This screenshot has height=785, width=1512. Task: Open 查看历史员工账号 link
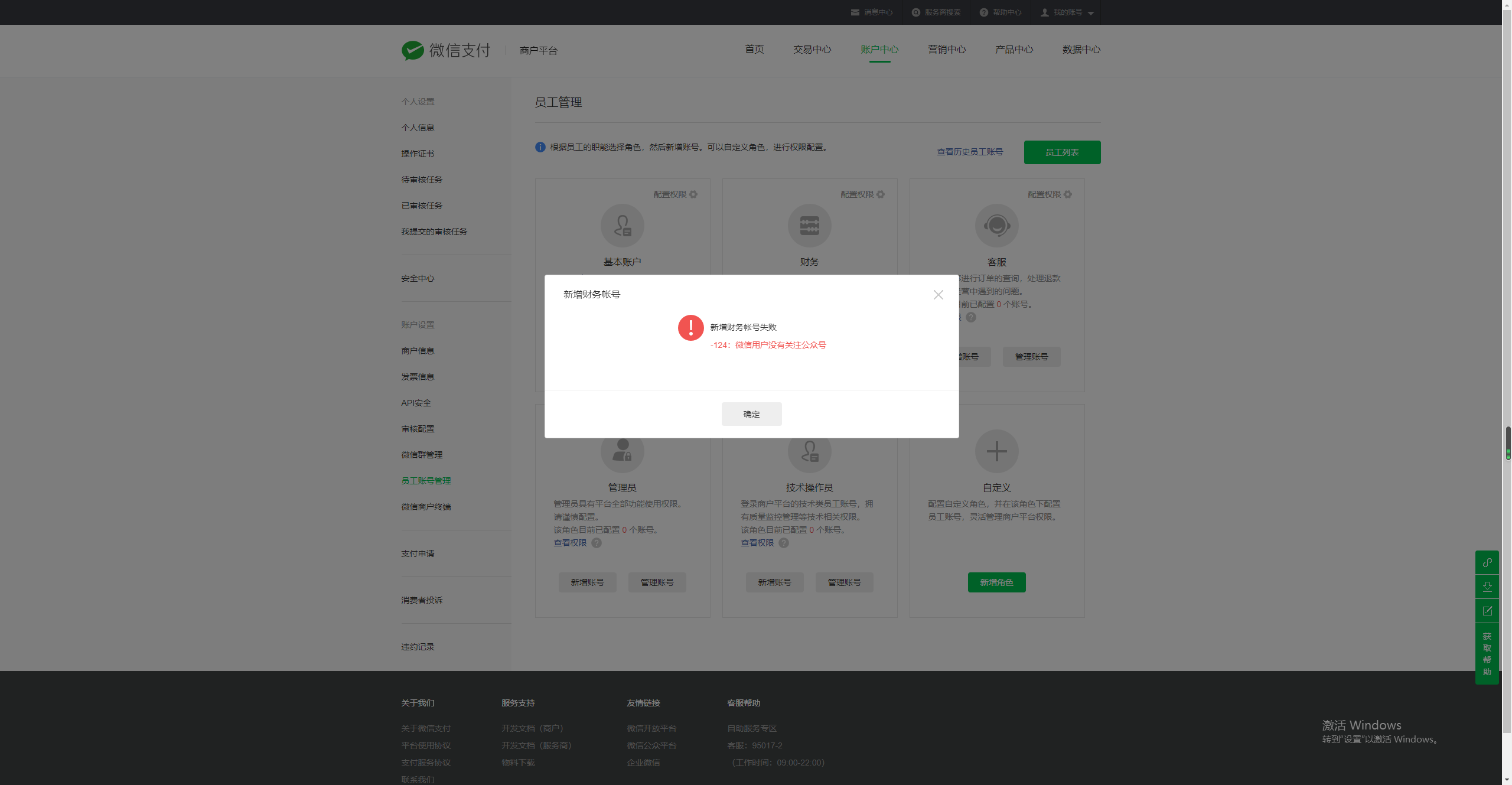pyautogui.click(x=970, y=152)
